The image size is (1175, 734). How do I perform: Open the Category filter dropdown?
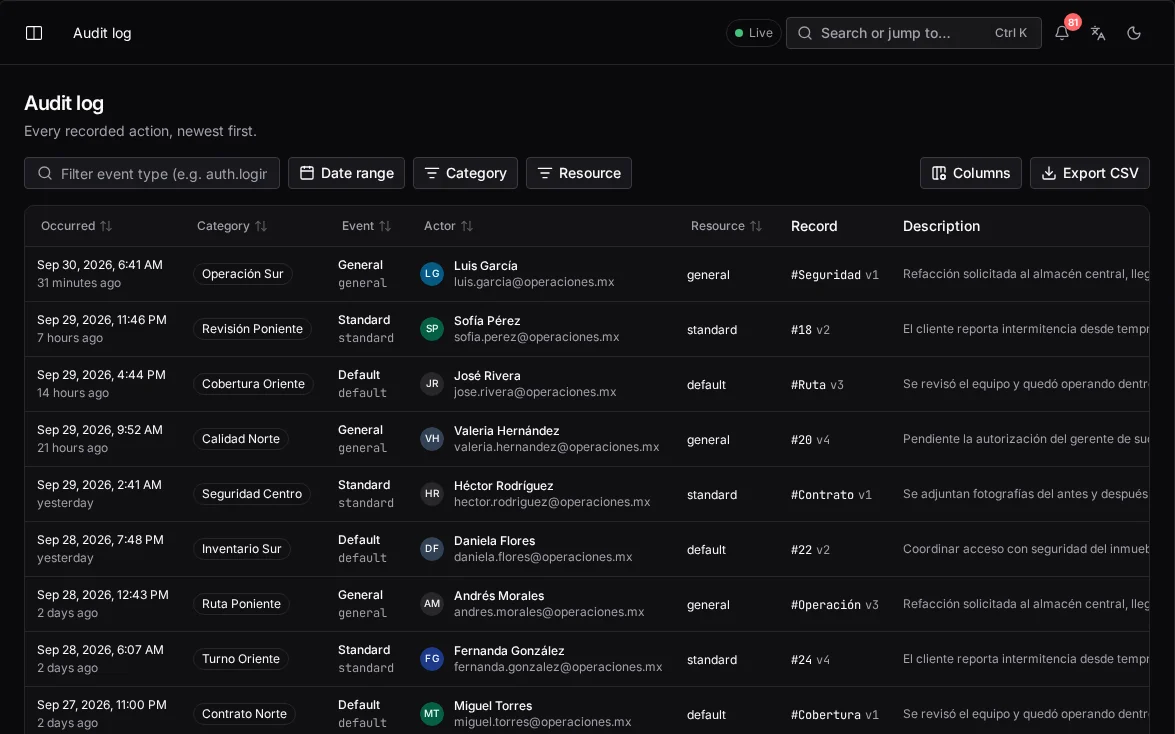tap(465, 173)
